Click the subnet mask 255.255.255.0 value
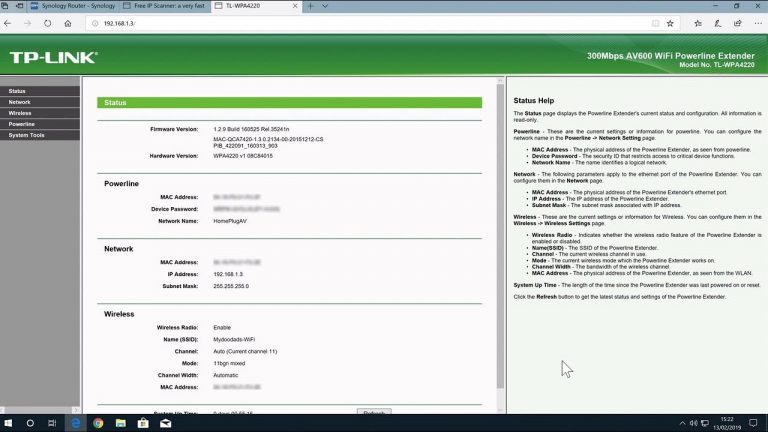 click(231, 286)
